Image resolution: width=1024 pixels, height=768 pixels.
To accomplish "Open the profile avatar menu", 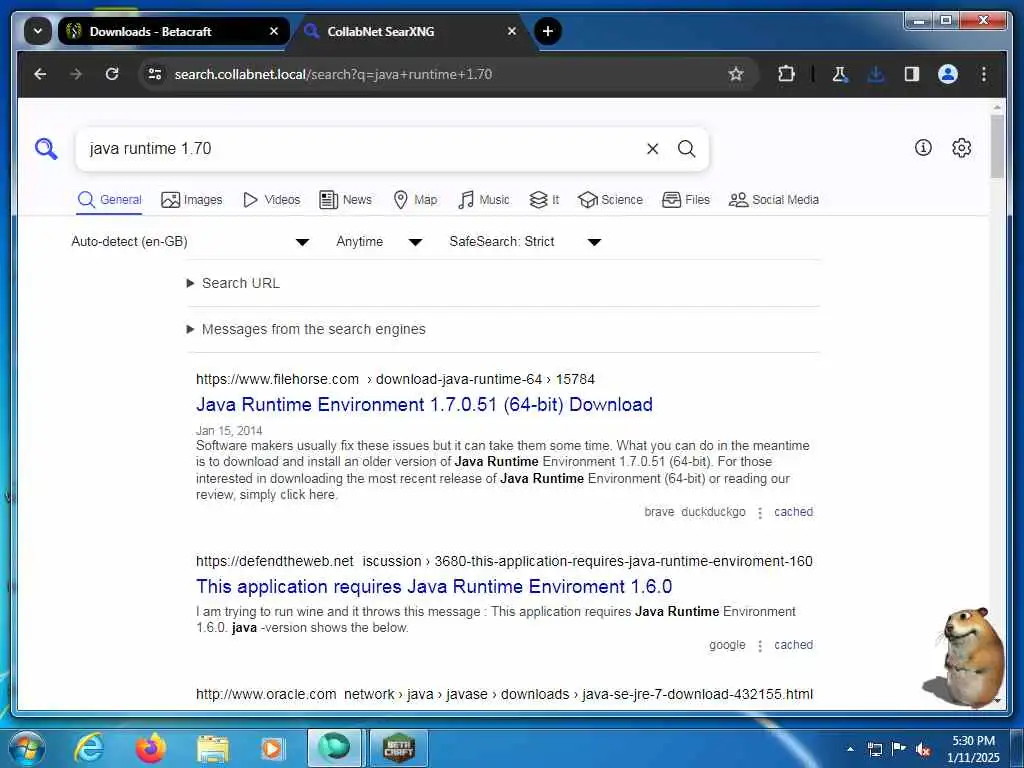I will pyautogui.click(x=948, y=74).
